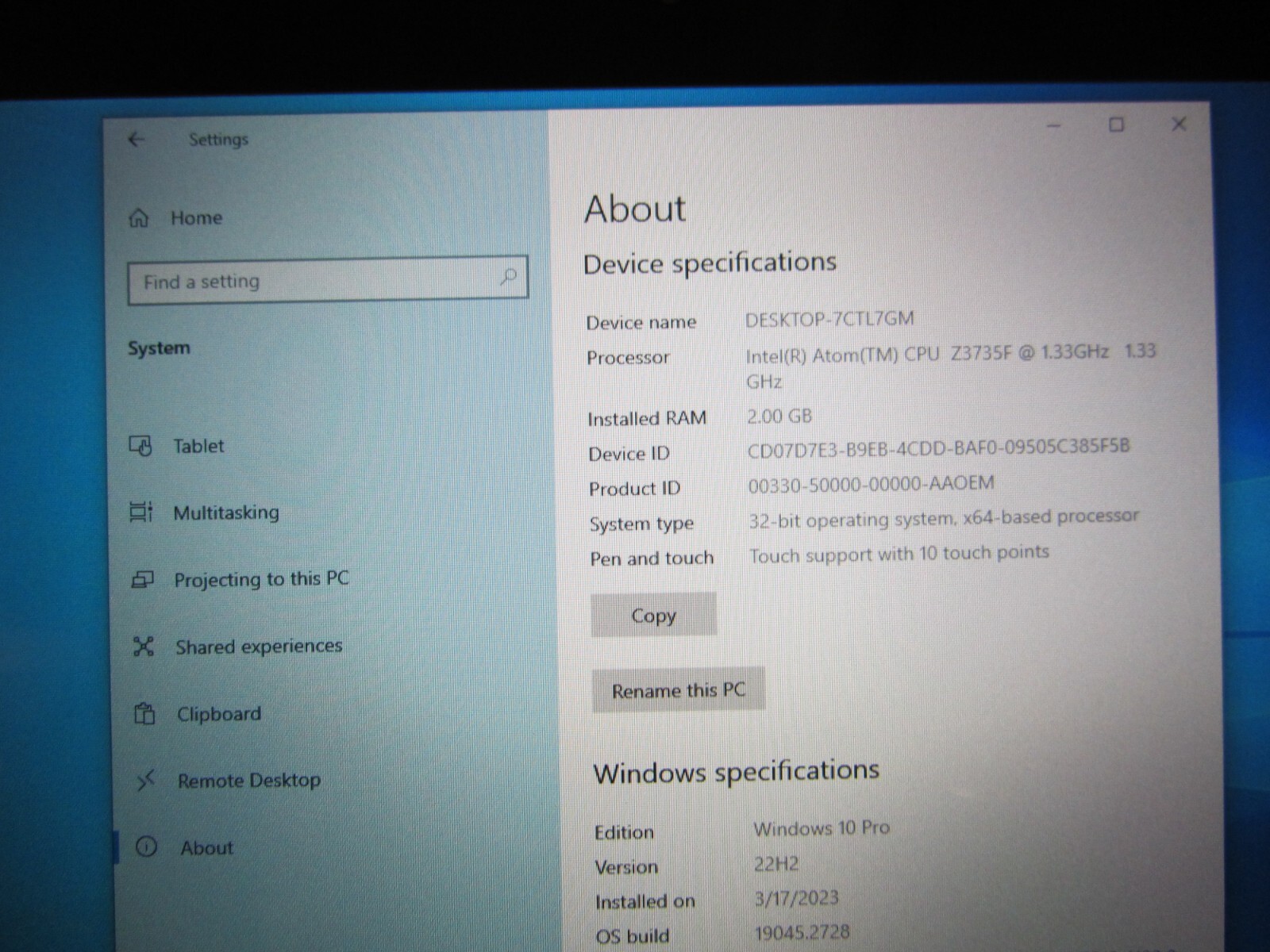
Task: Select the Shared experiences icon
Action: tap(144, 647)
